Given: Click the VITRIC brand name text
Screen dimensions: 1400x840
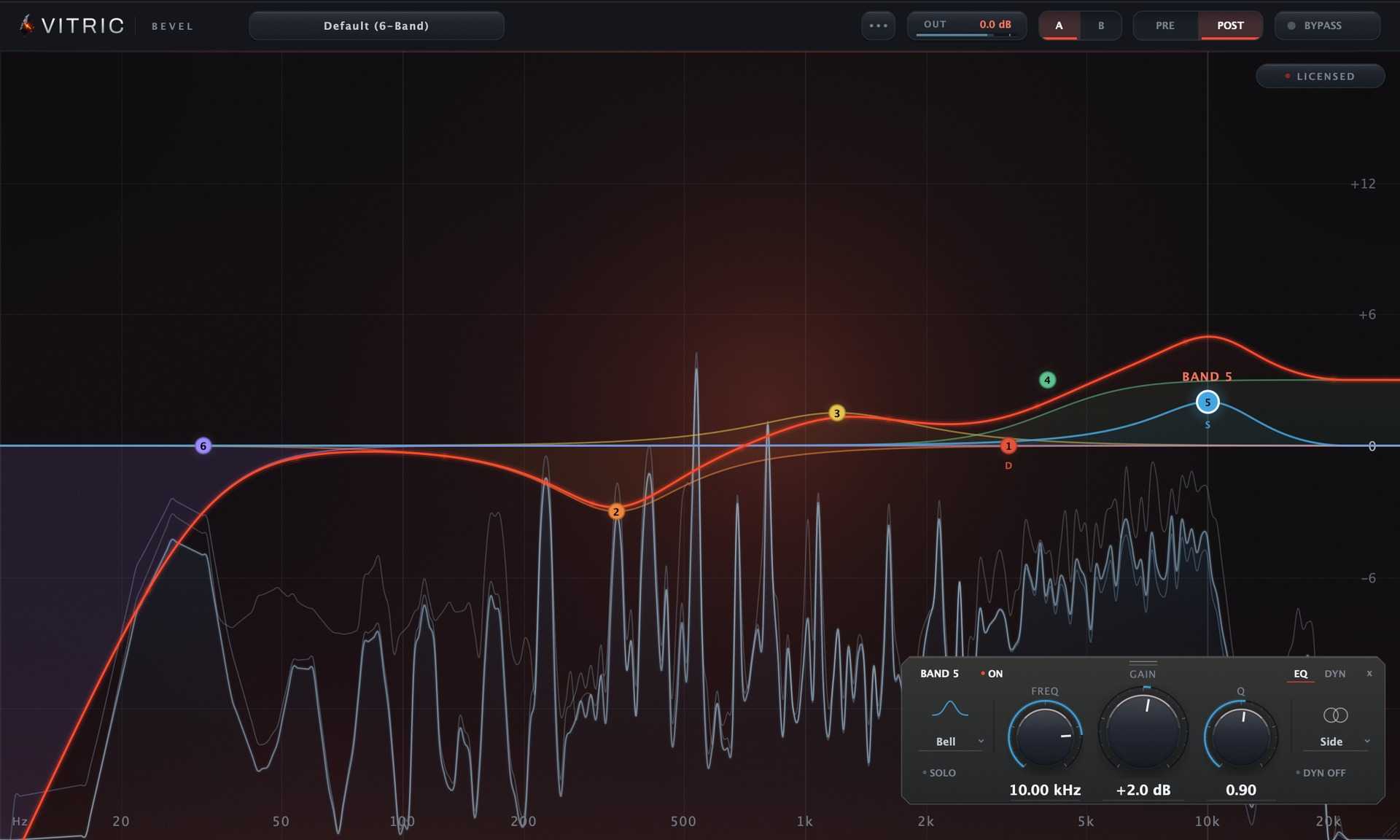Looking at the screenshot, I should [82, 26].
